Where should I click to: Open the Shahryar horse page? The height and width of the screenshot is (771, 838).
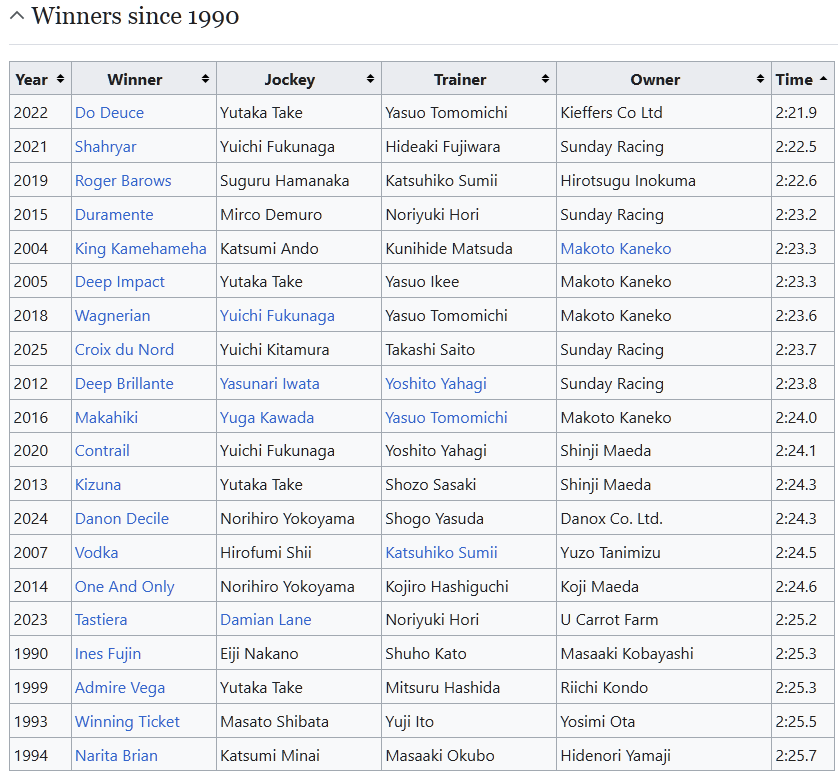[105, 147]
